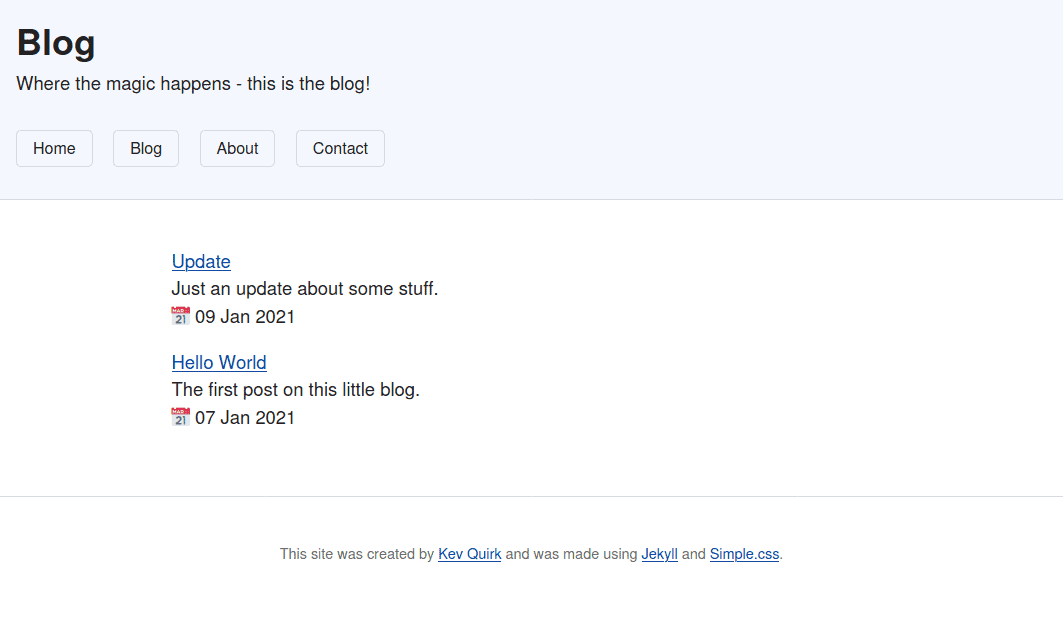Viewport: 1063px width, 634px height.
Task: Select the Contact navigation button
Action: [x=340, y=148]
